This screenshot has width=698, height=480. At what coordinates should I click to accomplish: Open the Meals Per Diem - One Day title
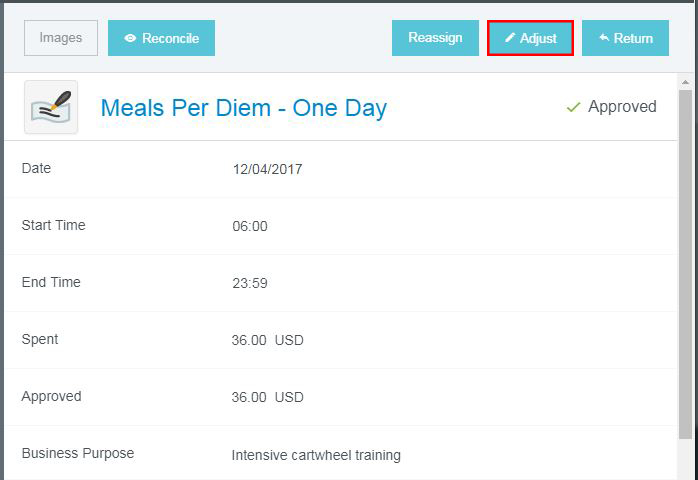[x=243, y=108]
